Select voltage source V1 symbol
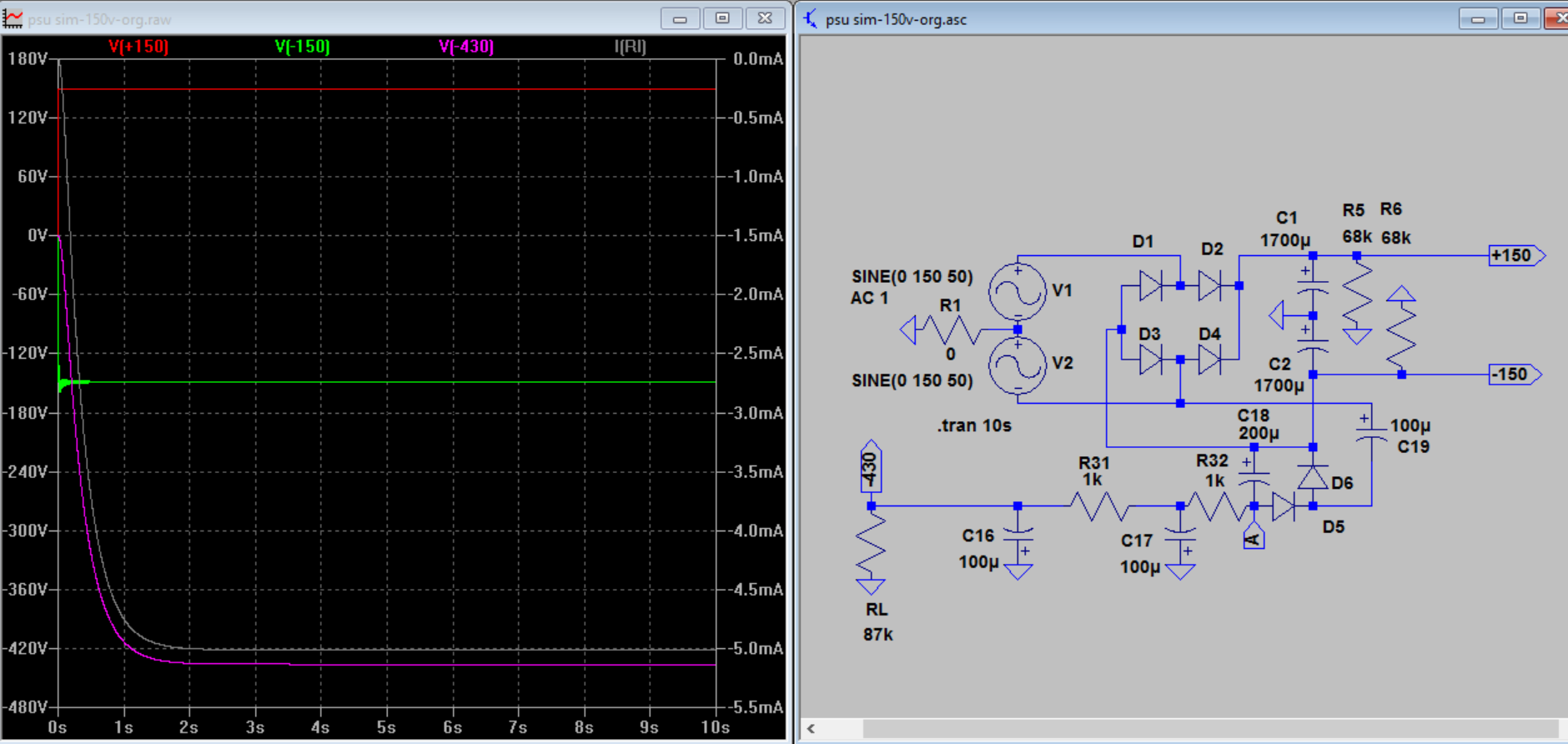Screen dimensions: 1568x744 [x=1018, y=291]
